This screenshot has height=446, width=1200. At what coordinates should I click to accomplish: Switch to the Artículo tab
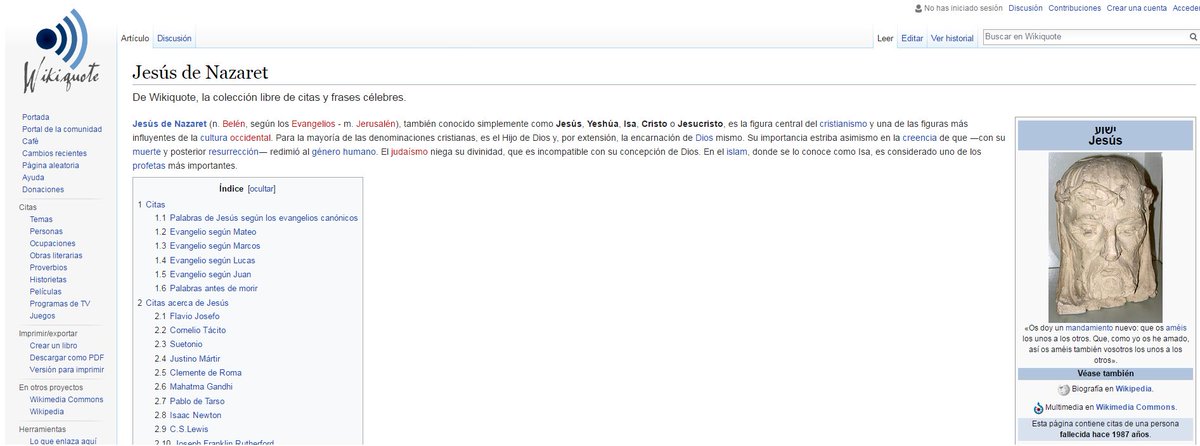coord(135,38)
